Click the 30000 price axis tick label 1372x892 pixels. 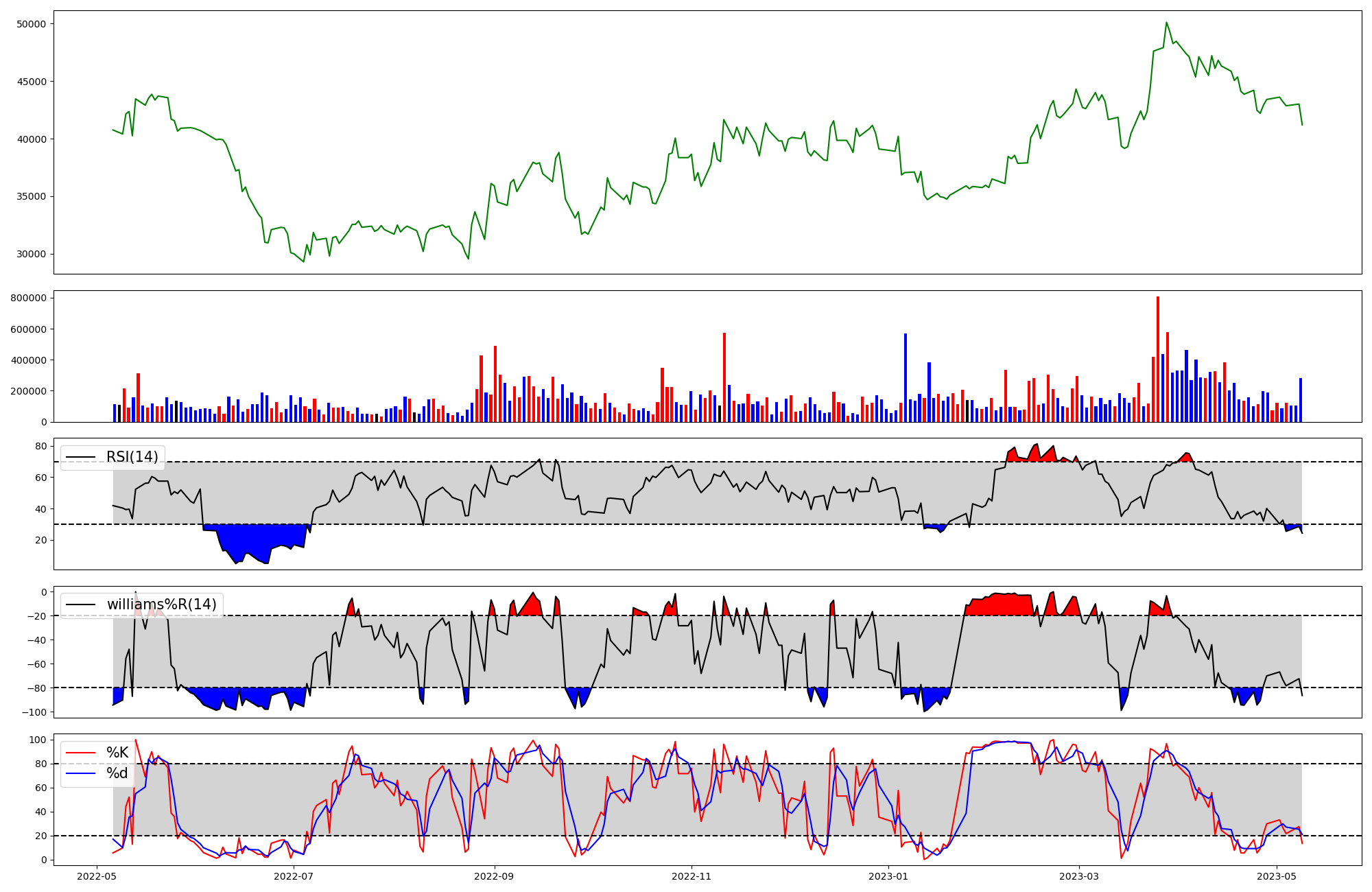[31, 254]
